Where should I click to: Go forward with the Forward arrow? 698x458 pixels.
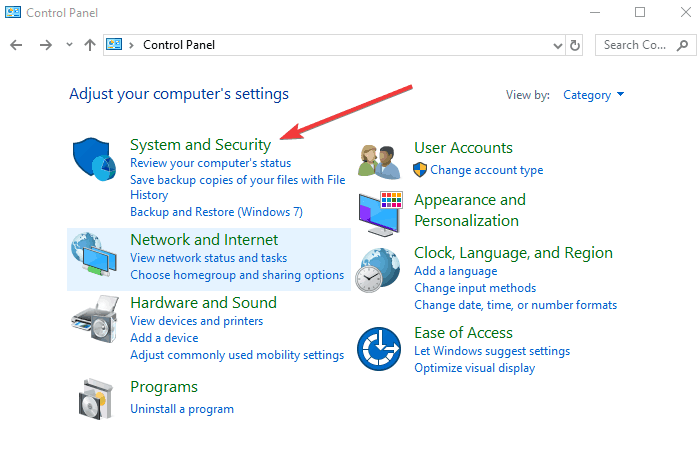coord(45,45)
